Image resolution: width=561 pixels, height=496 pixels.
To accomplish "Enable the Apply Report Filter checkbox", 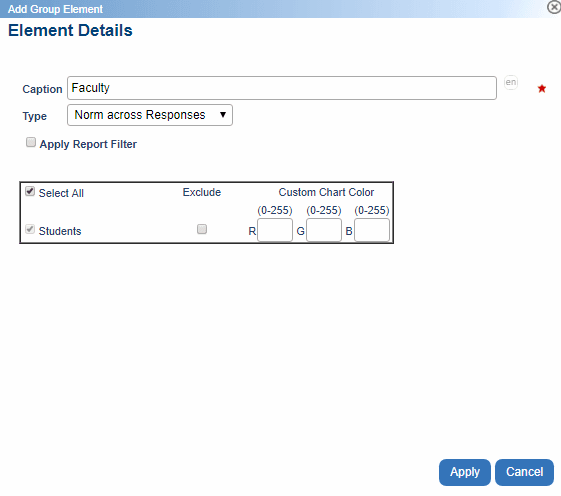I will [x=31, y=142].
